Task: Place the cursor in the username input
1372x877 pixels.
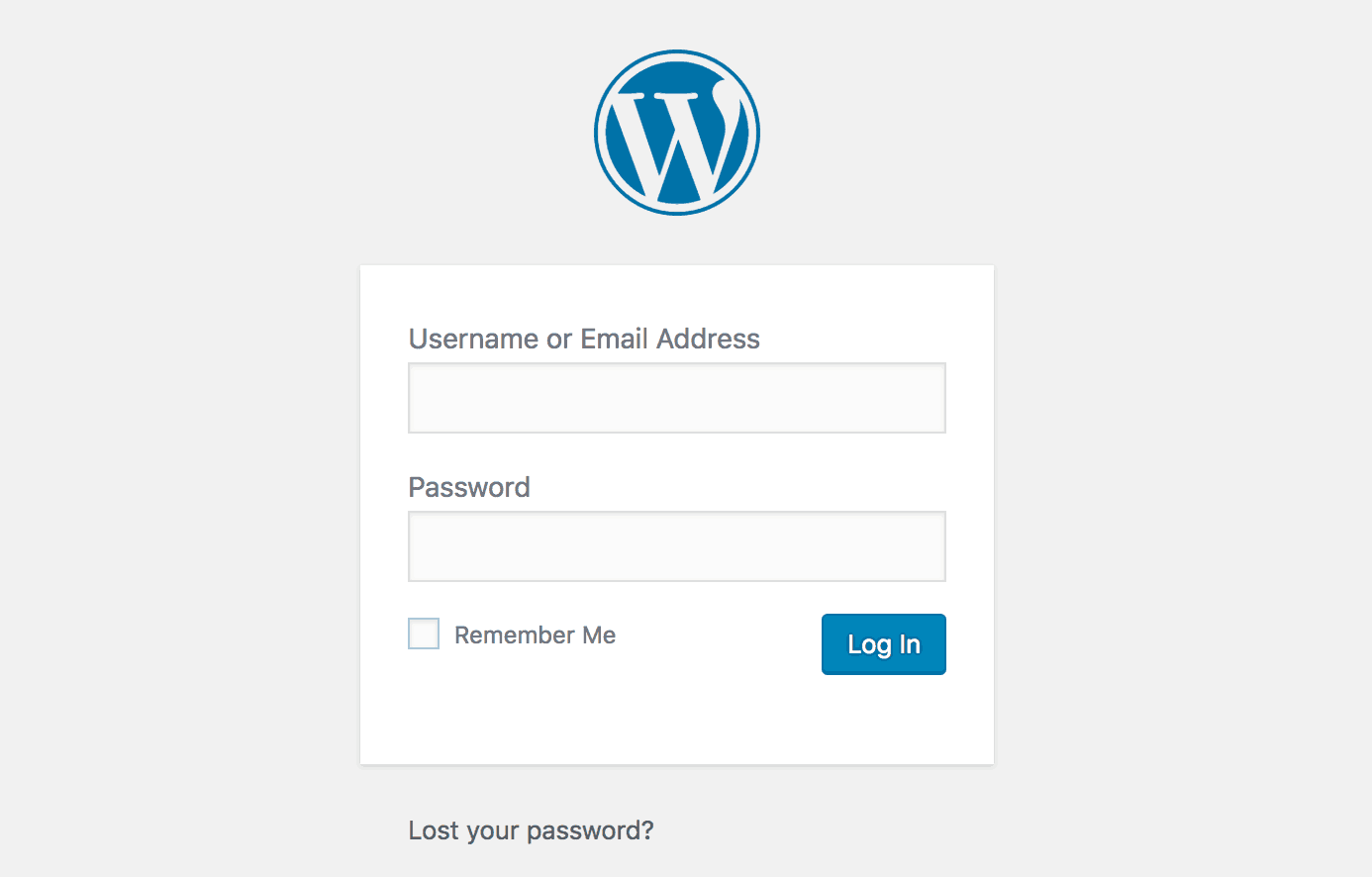Action: point(677,398)
